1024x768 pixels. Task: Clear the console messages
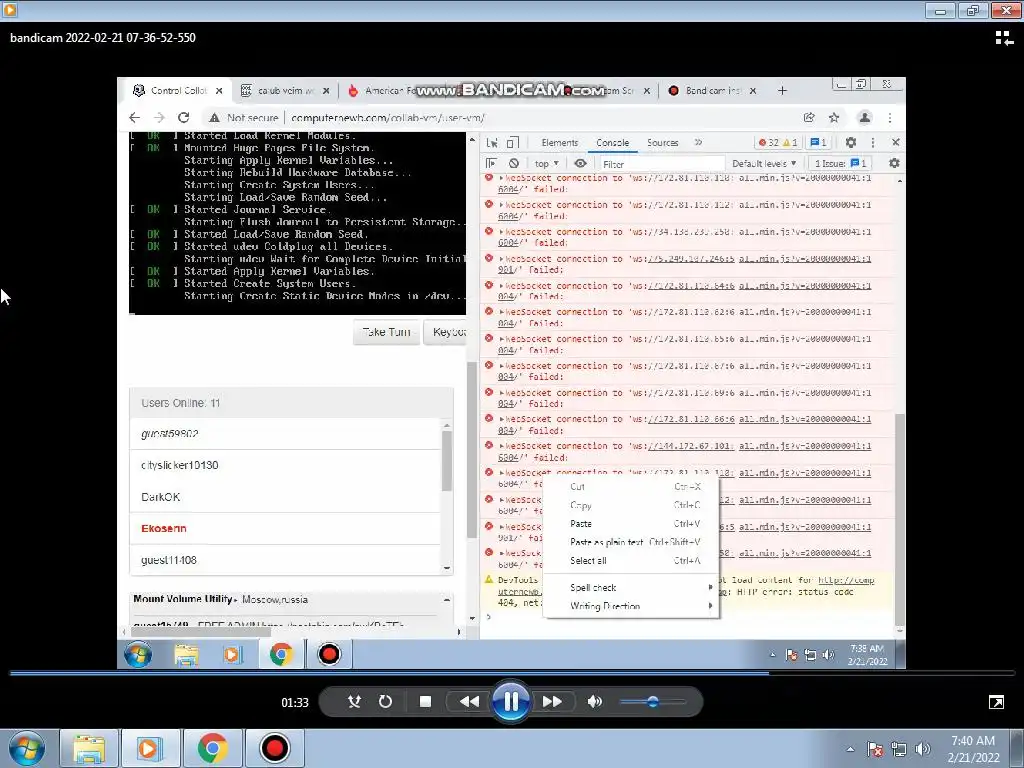point(515,163)
